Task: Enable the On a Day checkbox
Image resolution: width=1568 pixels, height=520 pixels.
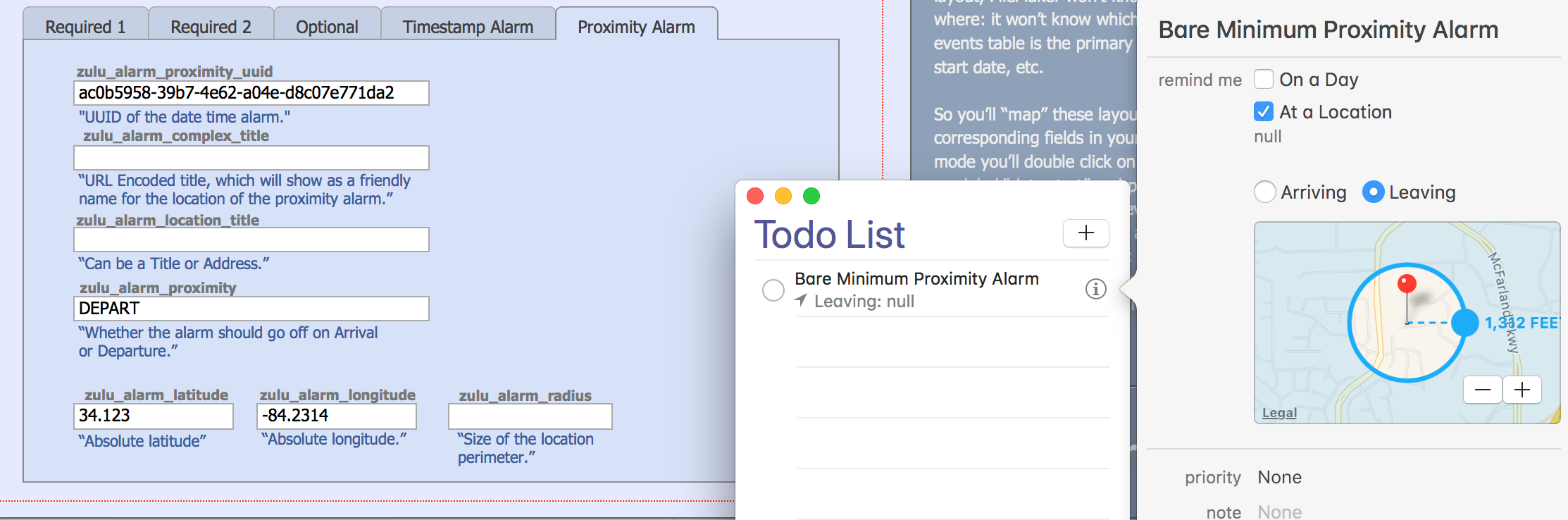Action: [1264, 79]
